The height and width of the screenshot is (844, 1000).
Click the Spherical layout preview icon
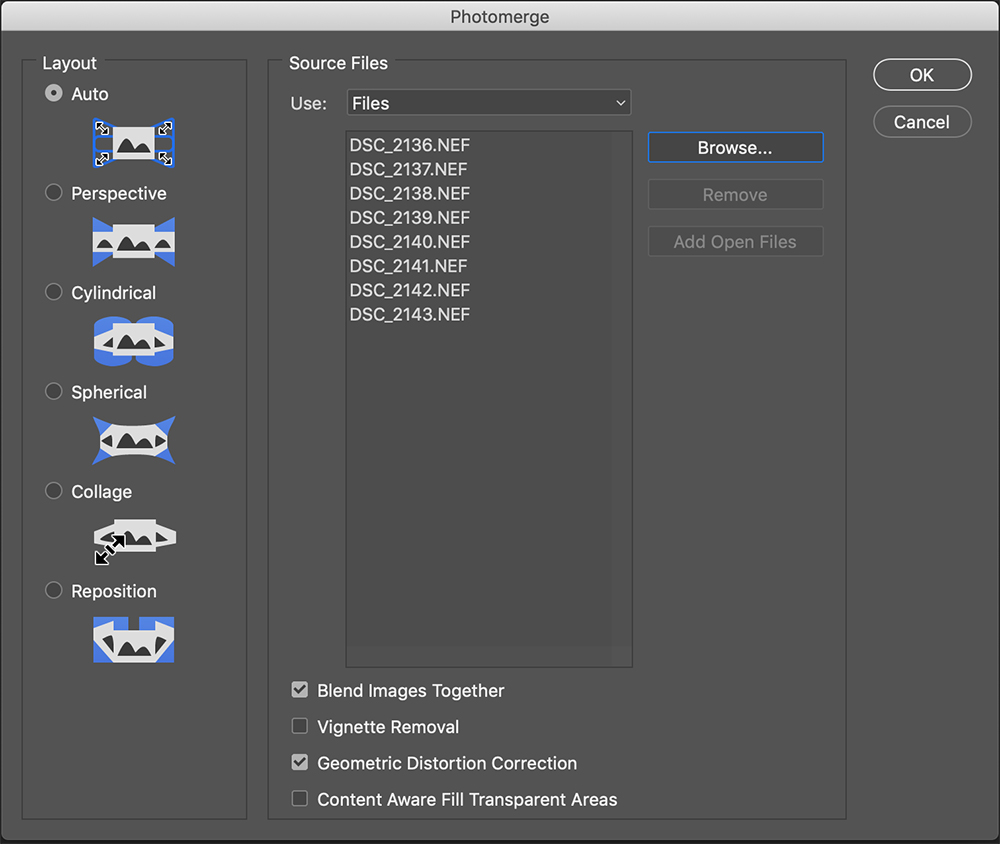(133, 440)
